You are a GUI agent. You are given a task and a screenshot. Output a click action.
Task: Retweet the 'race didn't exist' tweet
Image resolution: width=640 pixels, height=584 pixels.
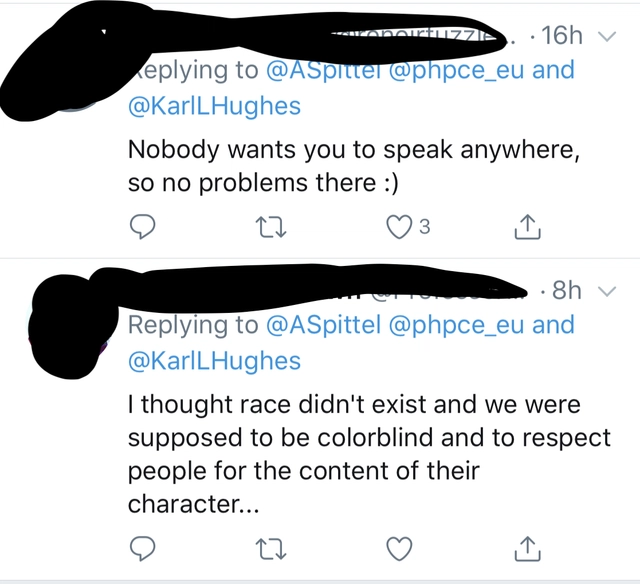point(271,549)
